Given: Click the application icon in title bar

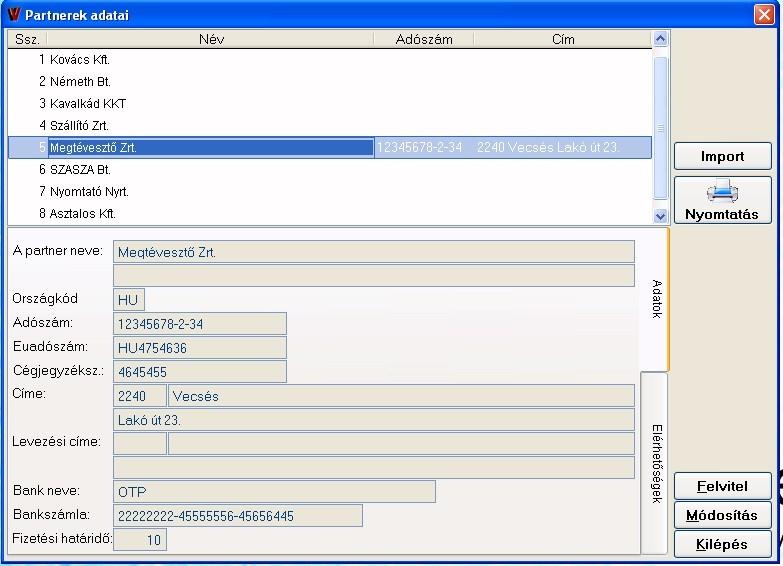Looking at the screenshot, I should (14, 14).
